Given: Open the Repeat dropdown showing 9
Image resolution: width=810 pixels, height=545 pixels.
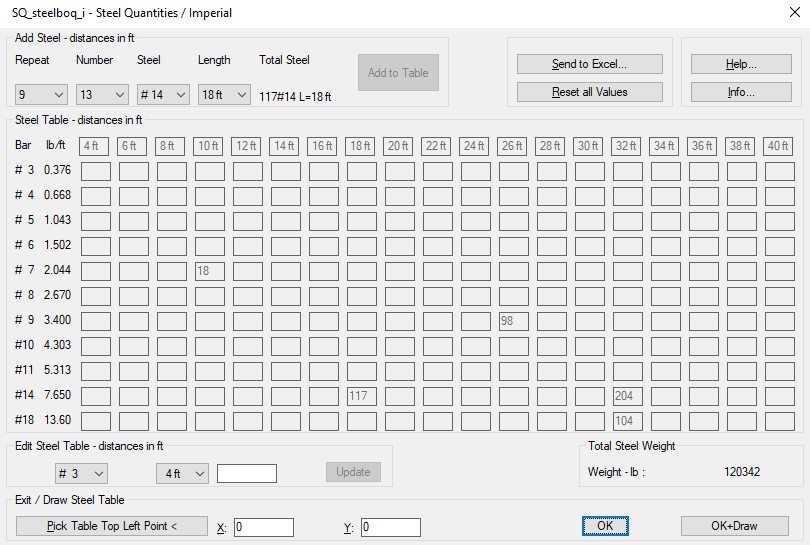Looking at the screenshot, I should click(41, 95).
